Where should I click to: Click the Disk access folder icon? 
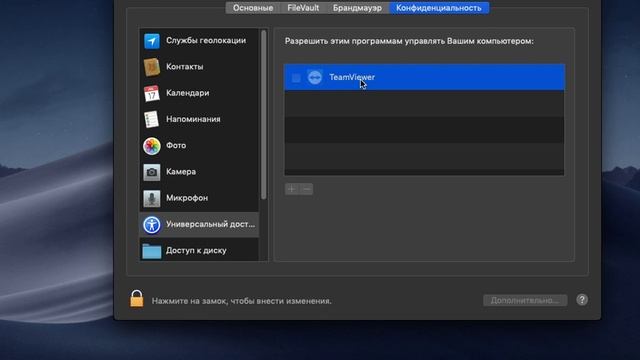click(x=152, y=251)
